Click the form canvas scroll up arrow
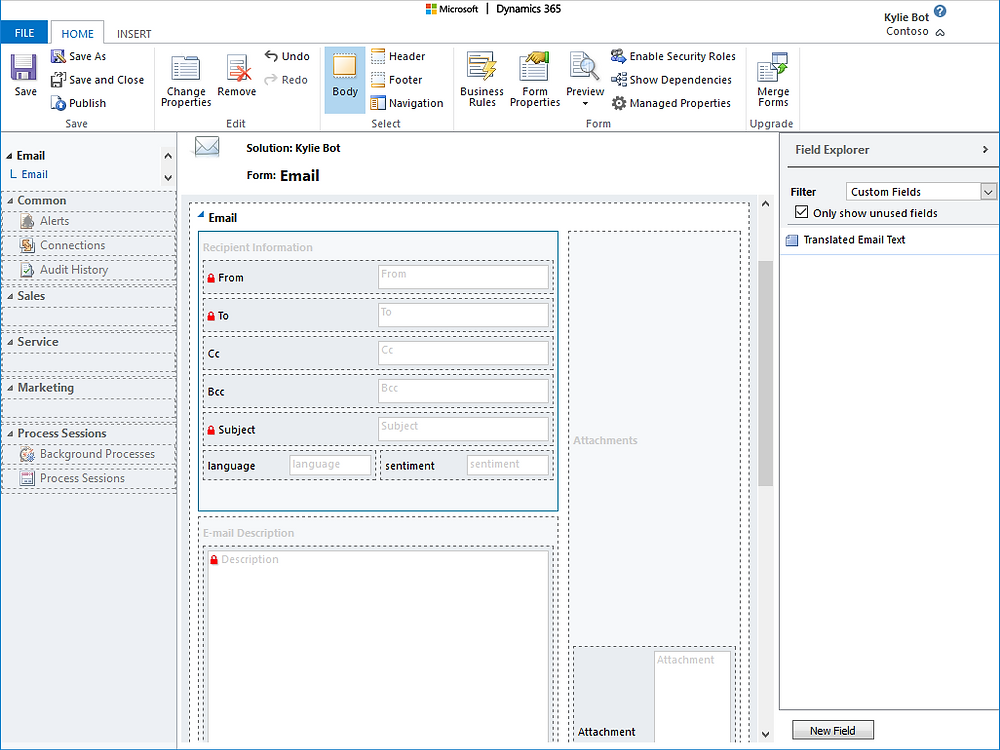Viewport: 1000px width, 750px height. [765, 204]
